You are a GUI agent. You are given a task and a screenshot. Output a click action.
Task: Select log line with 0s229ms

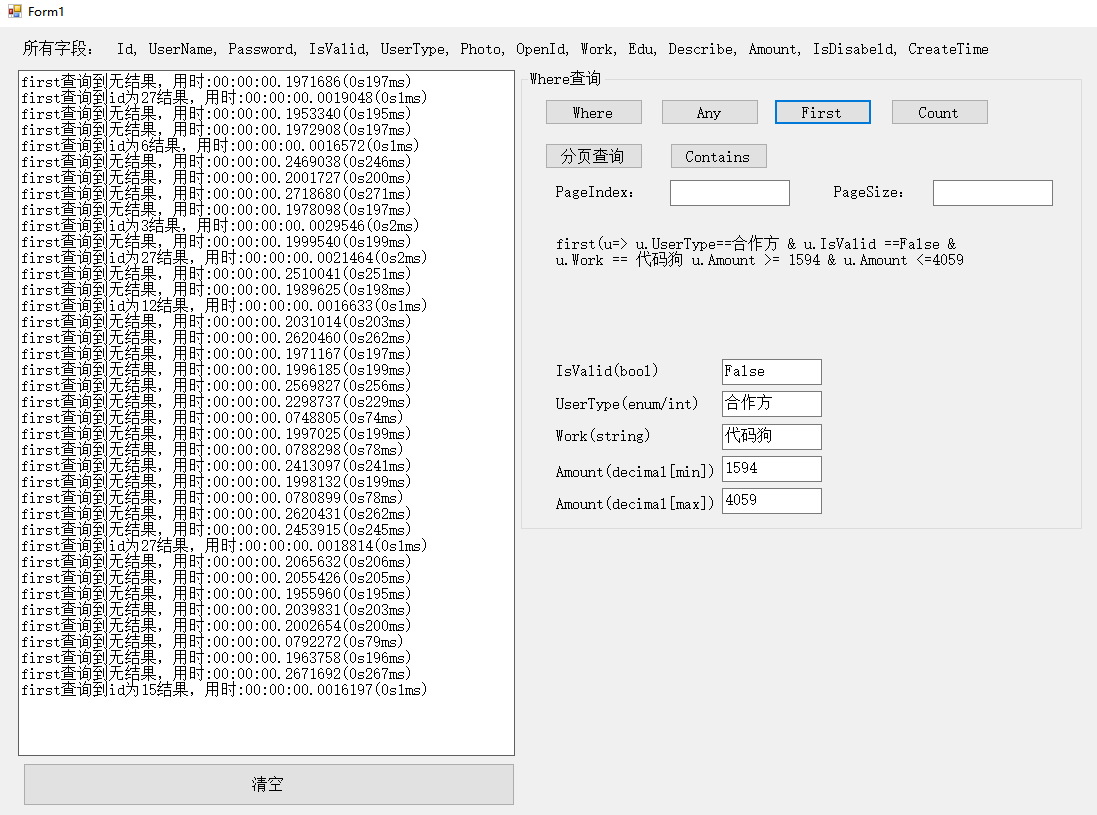[216, 402]
